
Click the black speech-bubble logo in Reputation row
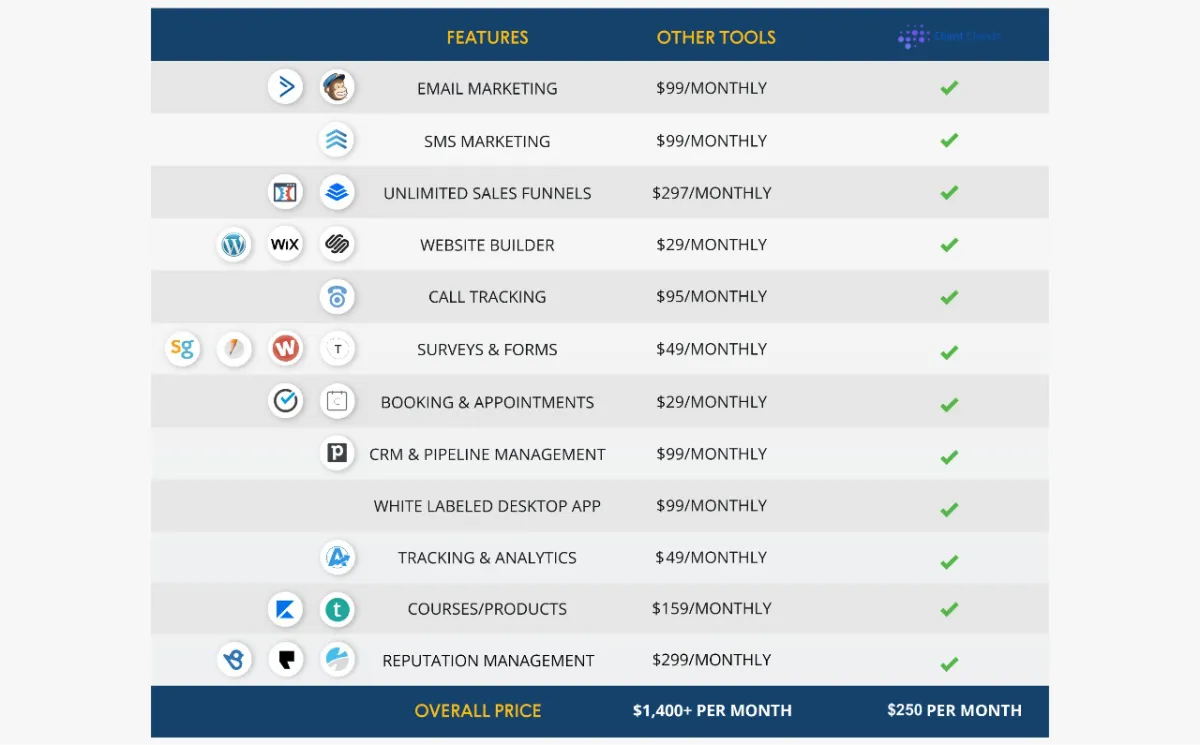tap(286, 660)
